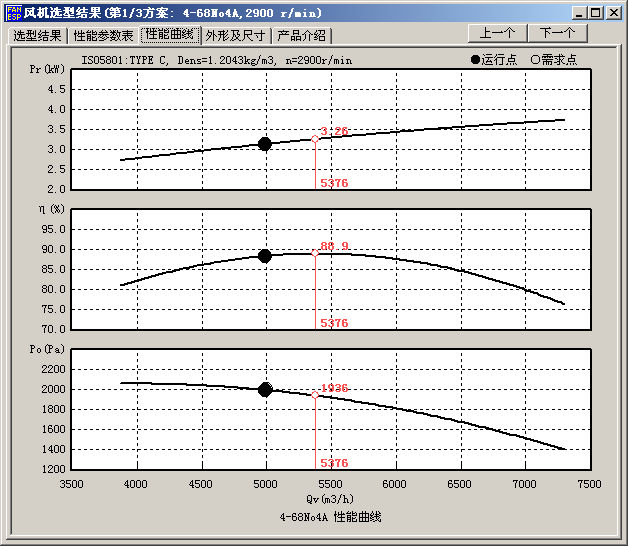This screenshot has height=546, width=628.
Task: Select the red demand point near 1936 Pa
Action: (x=315, y=395)
